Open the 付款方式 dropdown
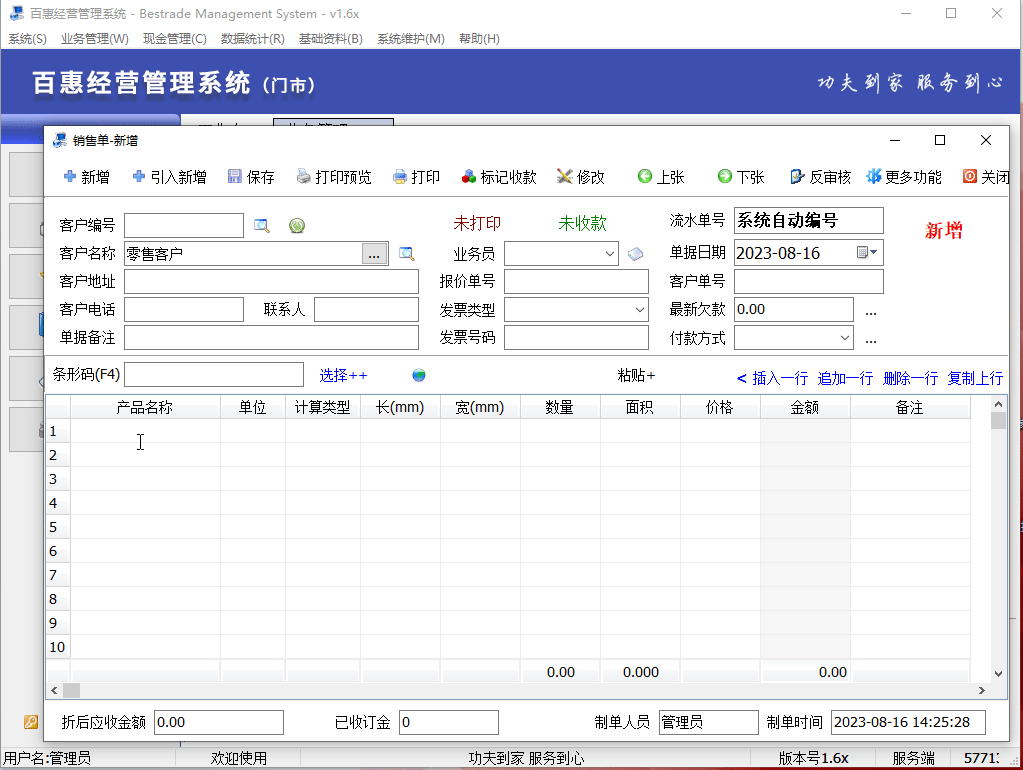The width and height of the screenshot is (1023, 770). click(x=845, y=338)
